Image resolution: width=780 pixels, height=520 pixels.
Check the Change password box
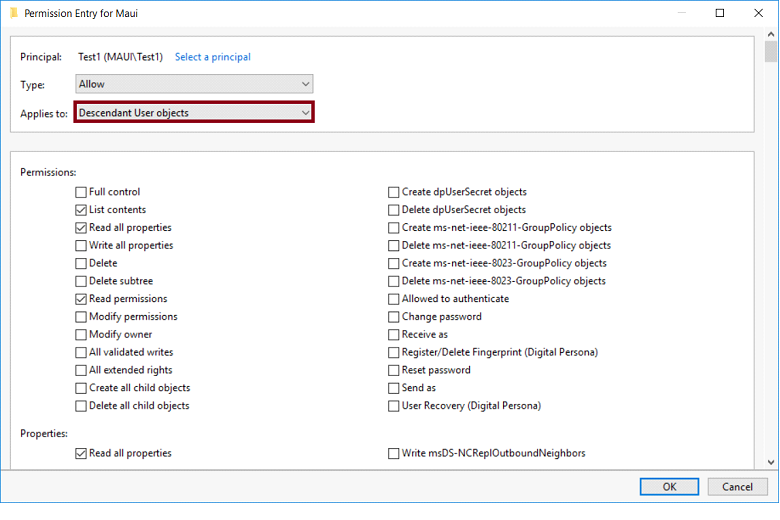pos(394,317)
